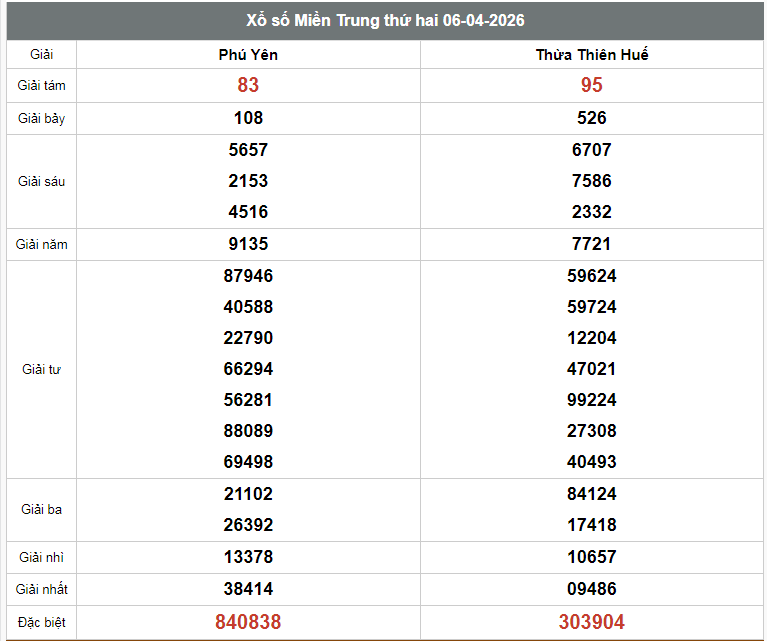Select the Giải tư number 40493
Viewport: 767px width, 641px height.
pyautogui.click(x=591, y=462)
